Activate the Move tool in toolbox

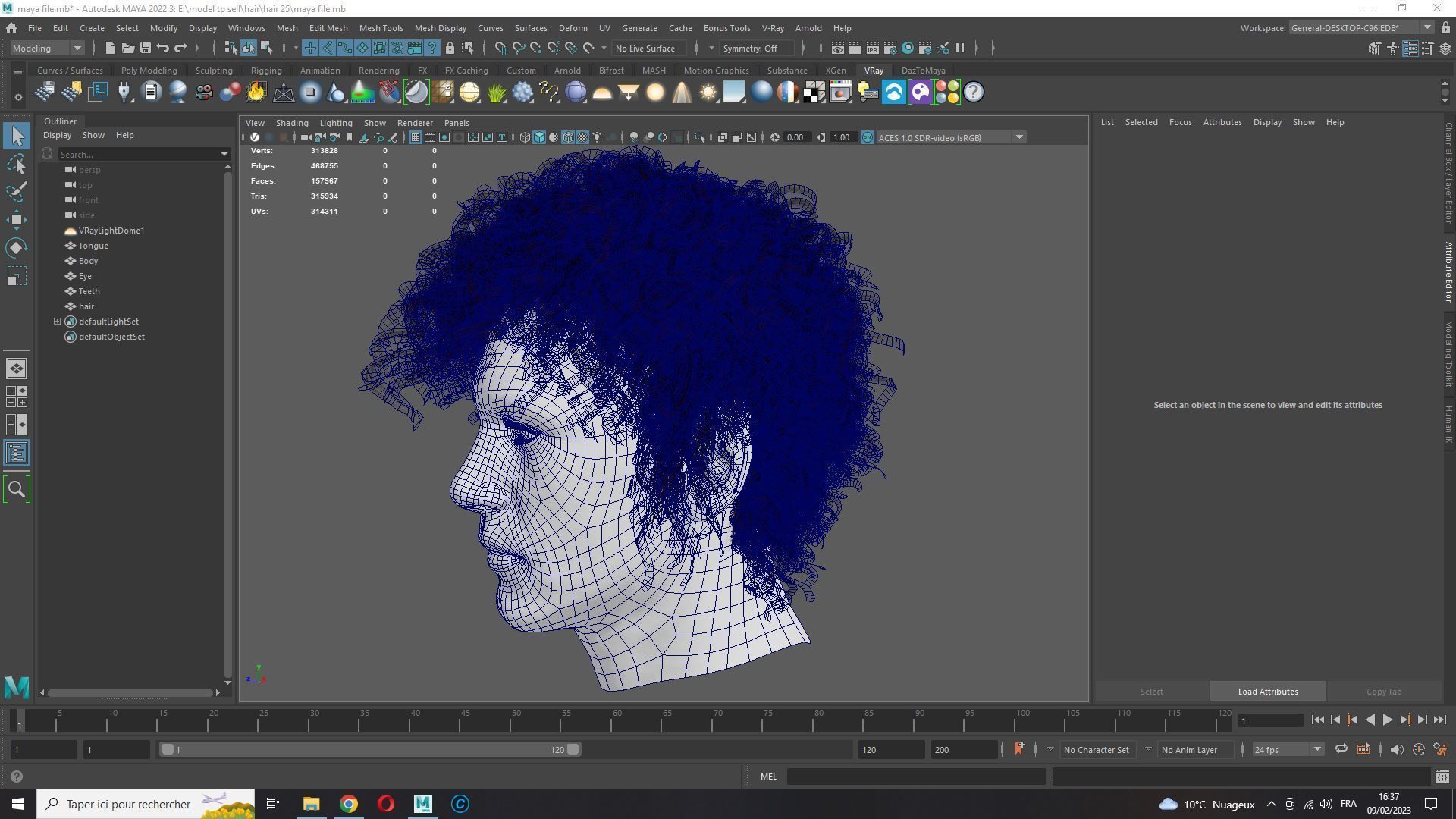pos(17,220)
